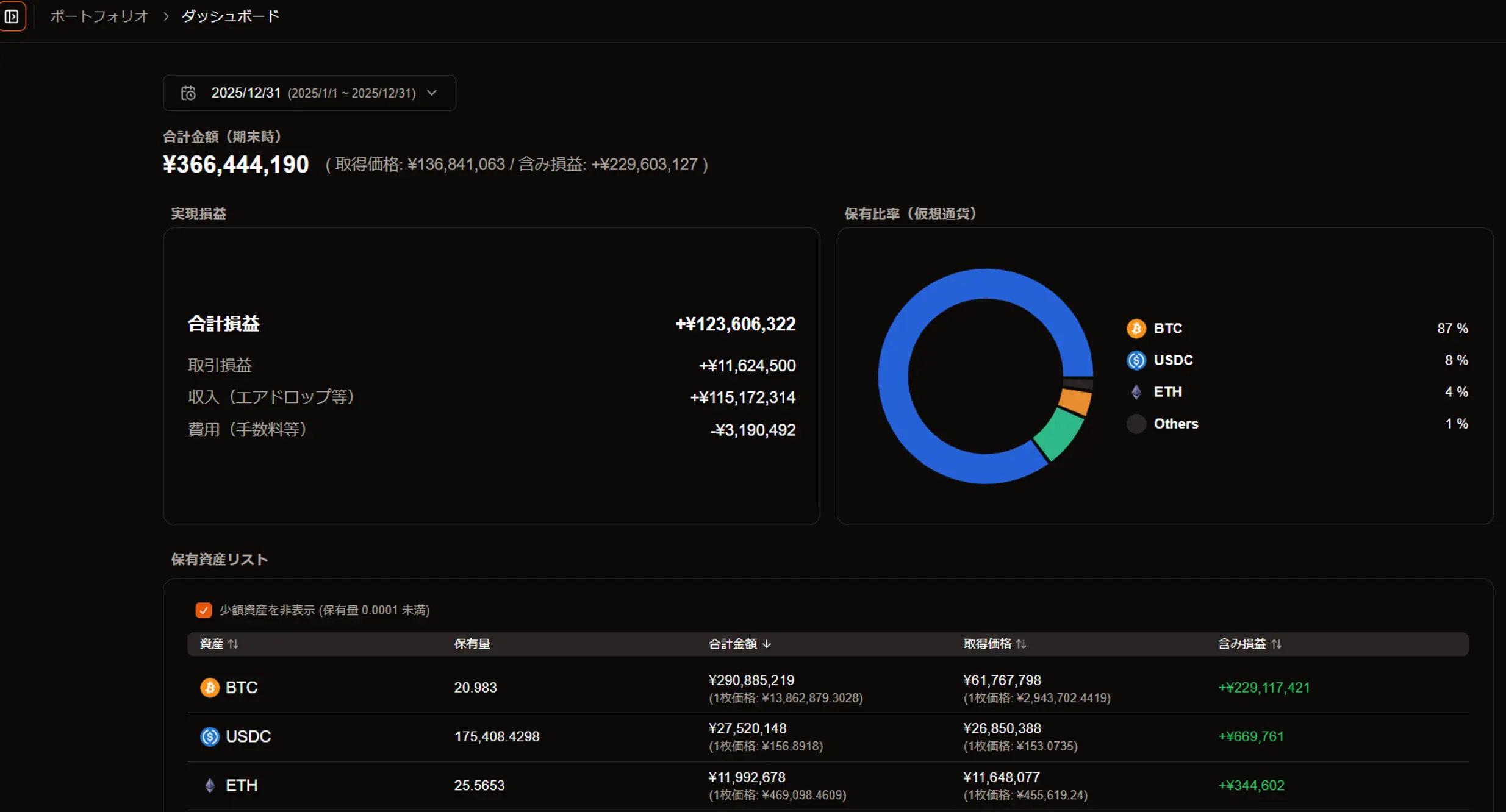Click the ETH icon in chart legend

point(1136,392)
